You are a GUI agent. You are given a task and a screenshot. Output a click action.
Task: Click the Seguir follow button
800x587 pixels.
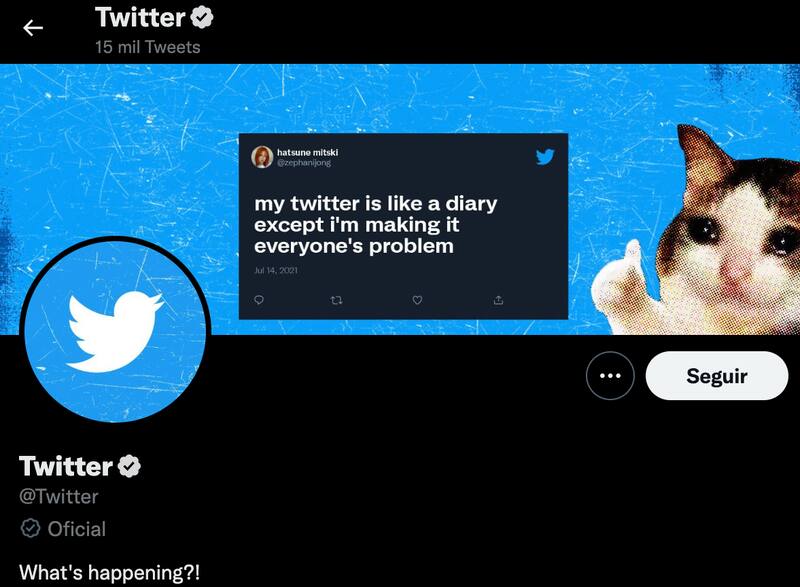[x=717, y=376]
